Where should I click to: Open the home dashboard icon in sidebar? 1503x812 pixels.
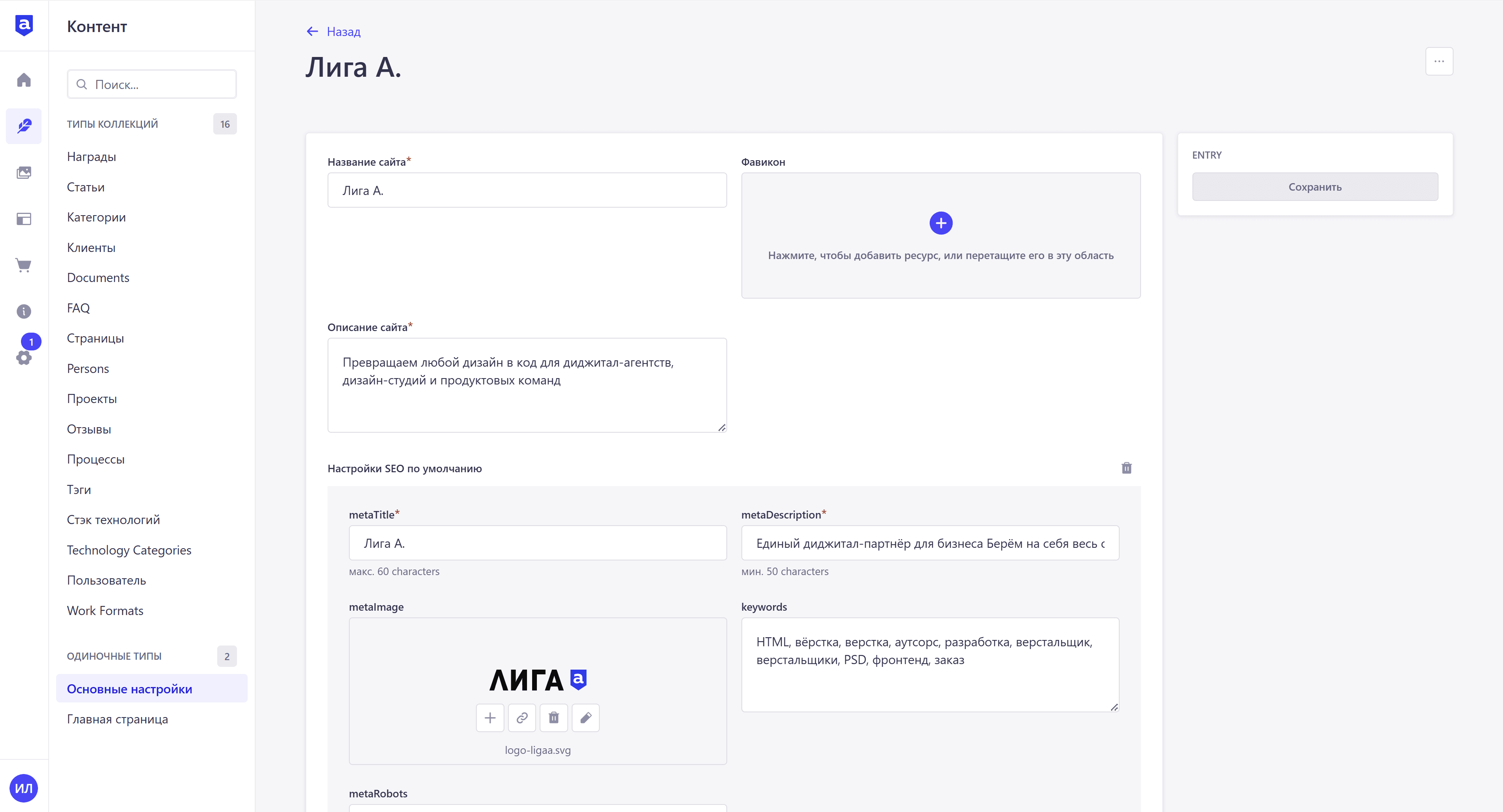pos(24,80)
